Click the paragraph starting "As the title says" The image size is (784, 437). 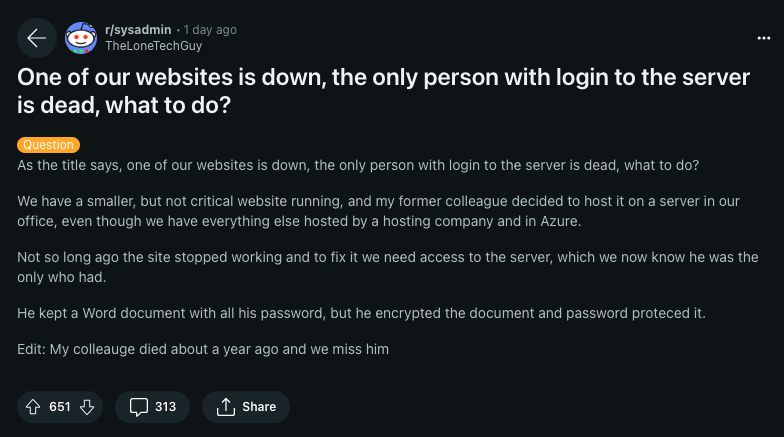[x=358, y=165]
